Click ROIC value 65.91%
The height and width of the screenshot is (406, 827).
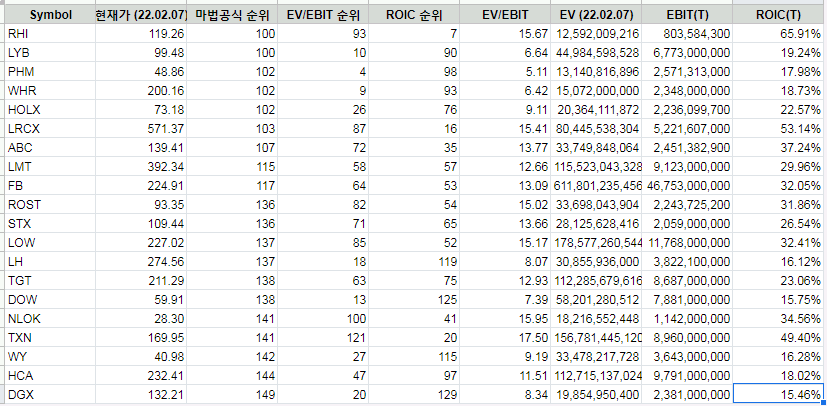click(x=778, y=34)
